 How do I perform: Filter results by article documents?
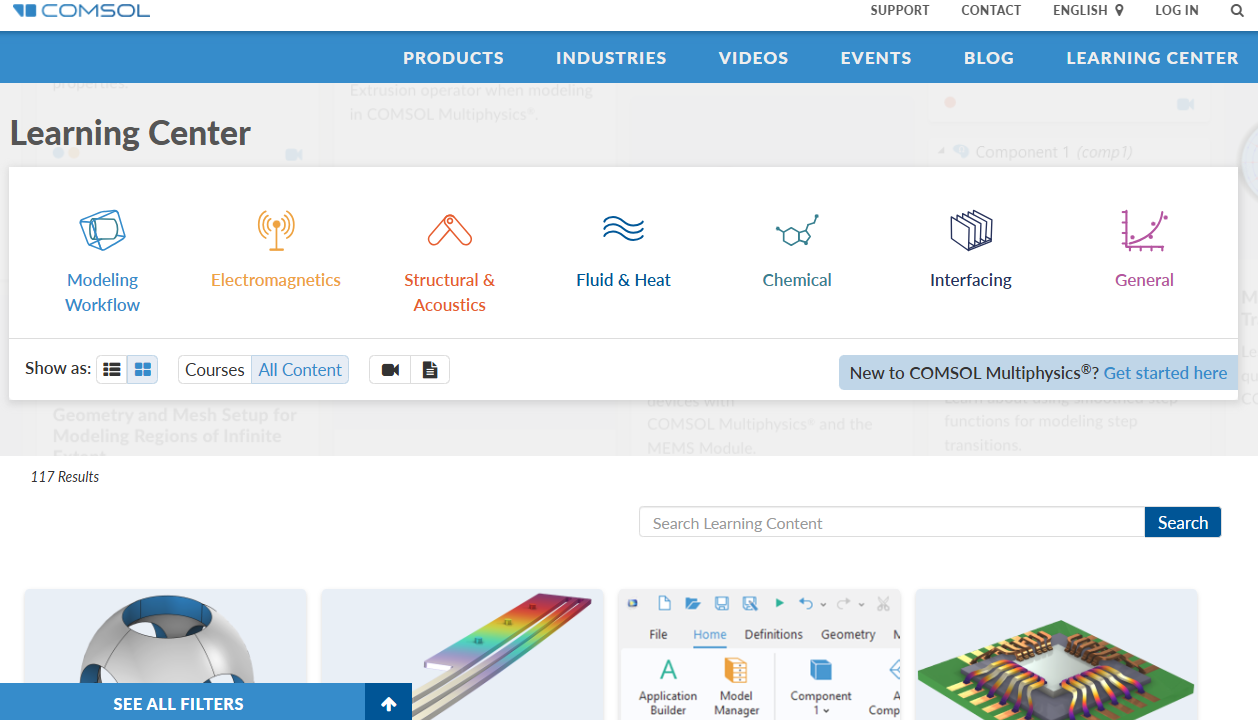pyautogui.click(x=430, y=370)
